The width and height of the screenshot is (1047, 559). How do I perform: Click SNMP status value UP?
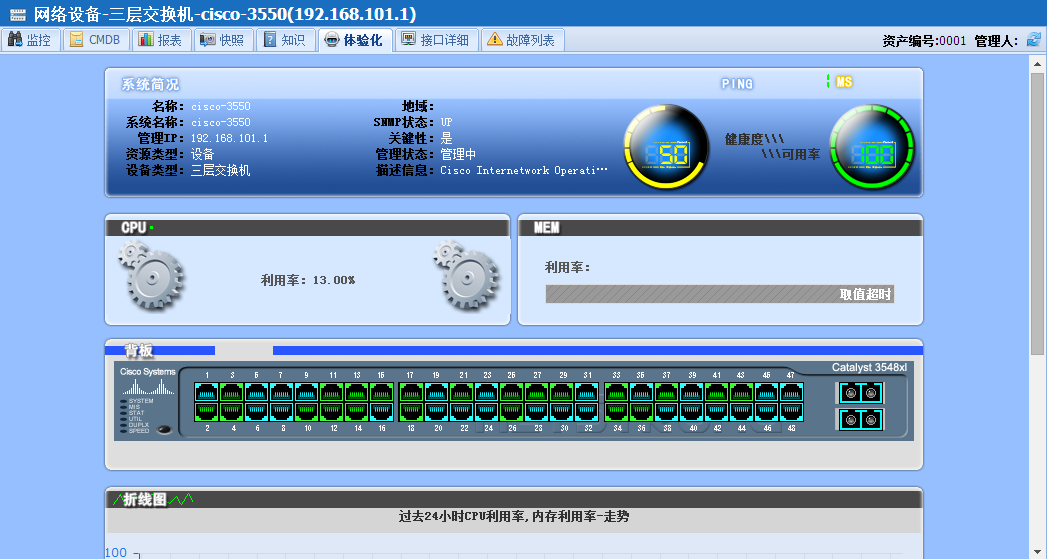pyautogui.click(x=446, y=122)
